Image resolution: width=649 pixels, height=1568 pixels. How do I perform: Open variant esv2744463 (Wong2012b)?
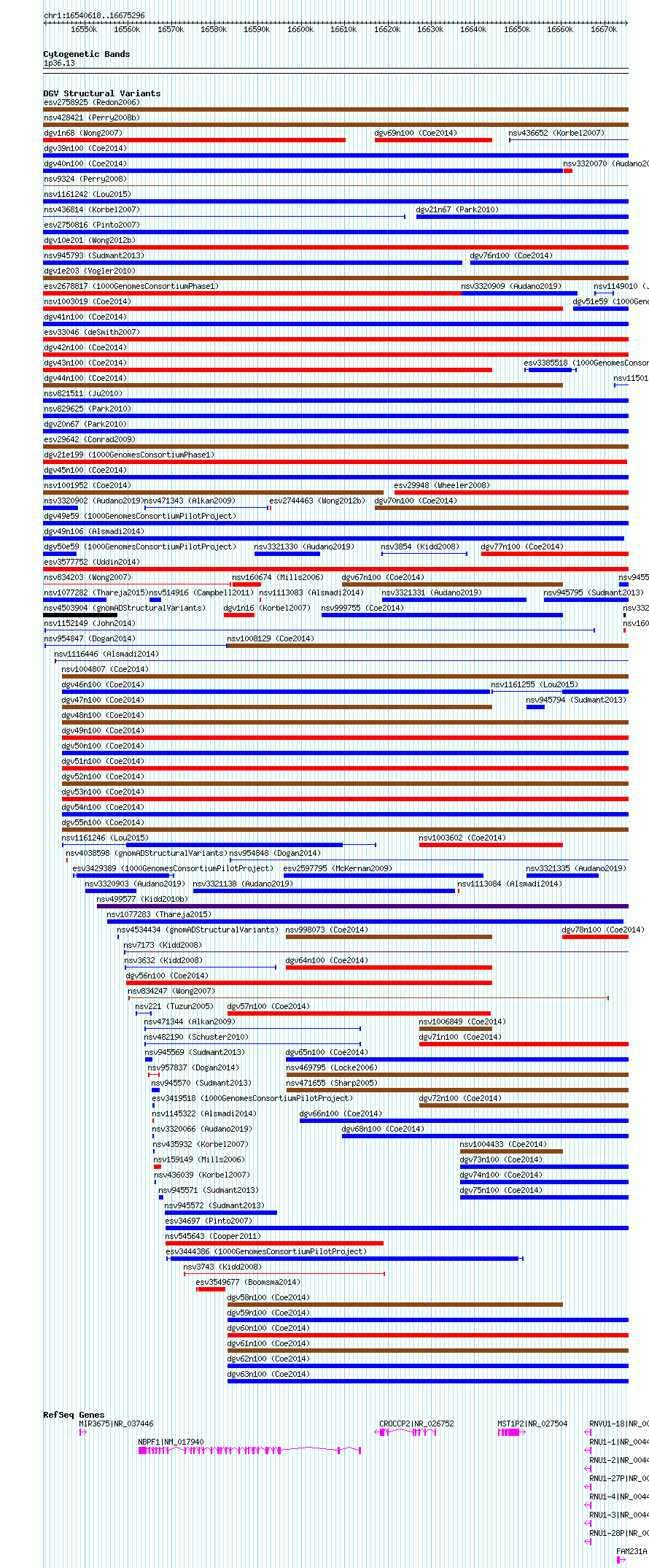317,501
